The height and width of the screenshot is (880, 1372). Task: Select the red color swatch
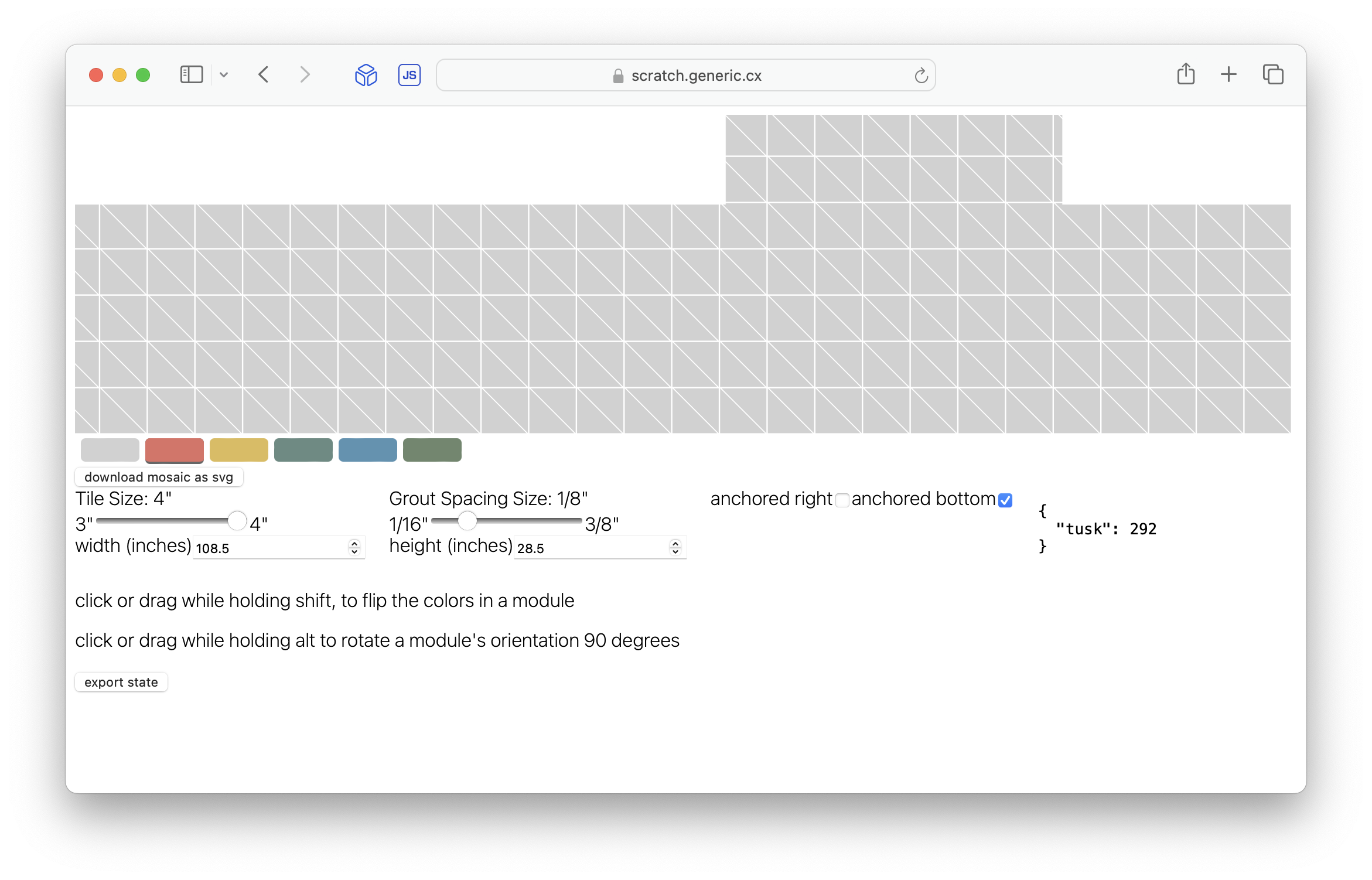[x=175, y=450]
